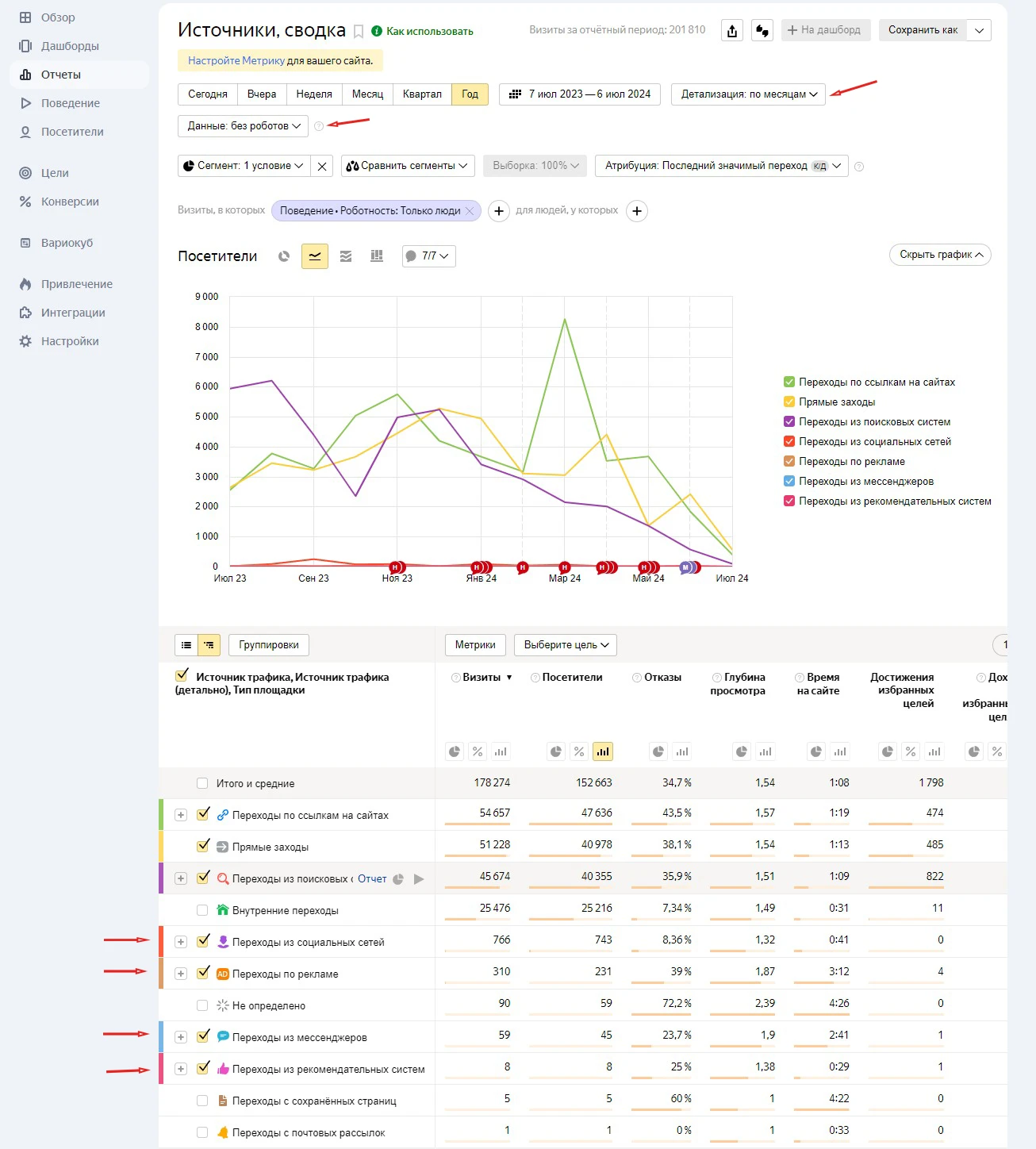This screenshot has width=1036, height=1149.
Task: Open the Как использовать help link
Action: (429, 32)
